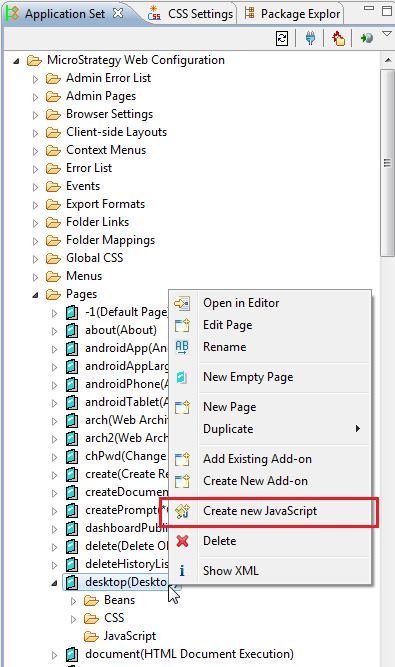This screenshot has height=667, width=395.
Task: Expand the Admin Error List folder
Action: tap(35, 79)
